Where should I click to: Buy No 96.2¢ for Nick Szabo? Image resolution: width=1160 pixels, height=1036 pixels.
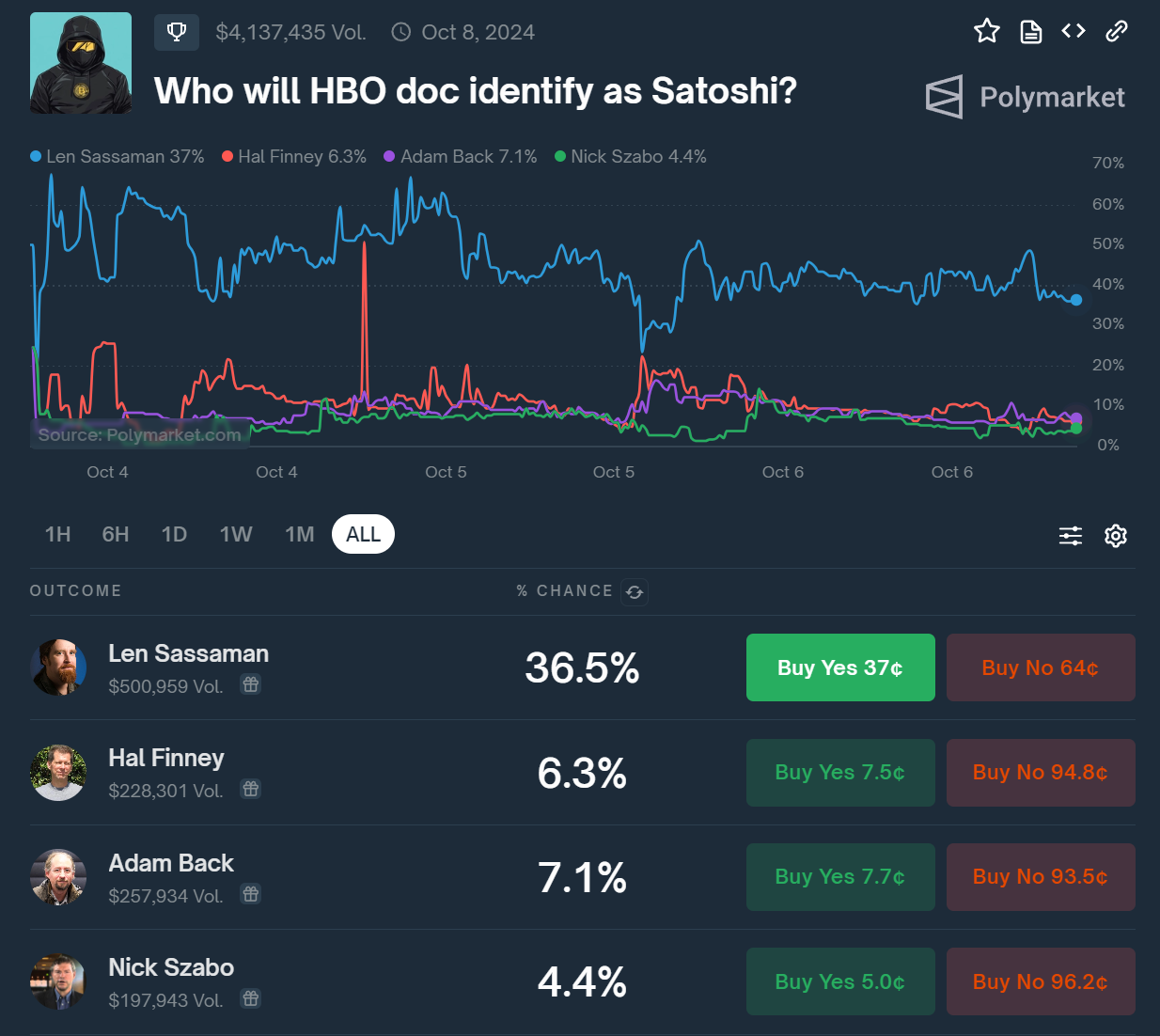pos(1041,981)
